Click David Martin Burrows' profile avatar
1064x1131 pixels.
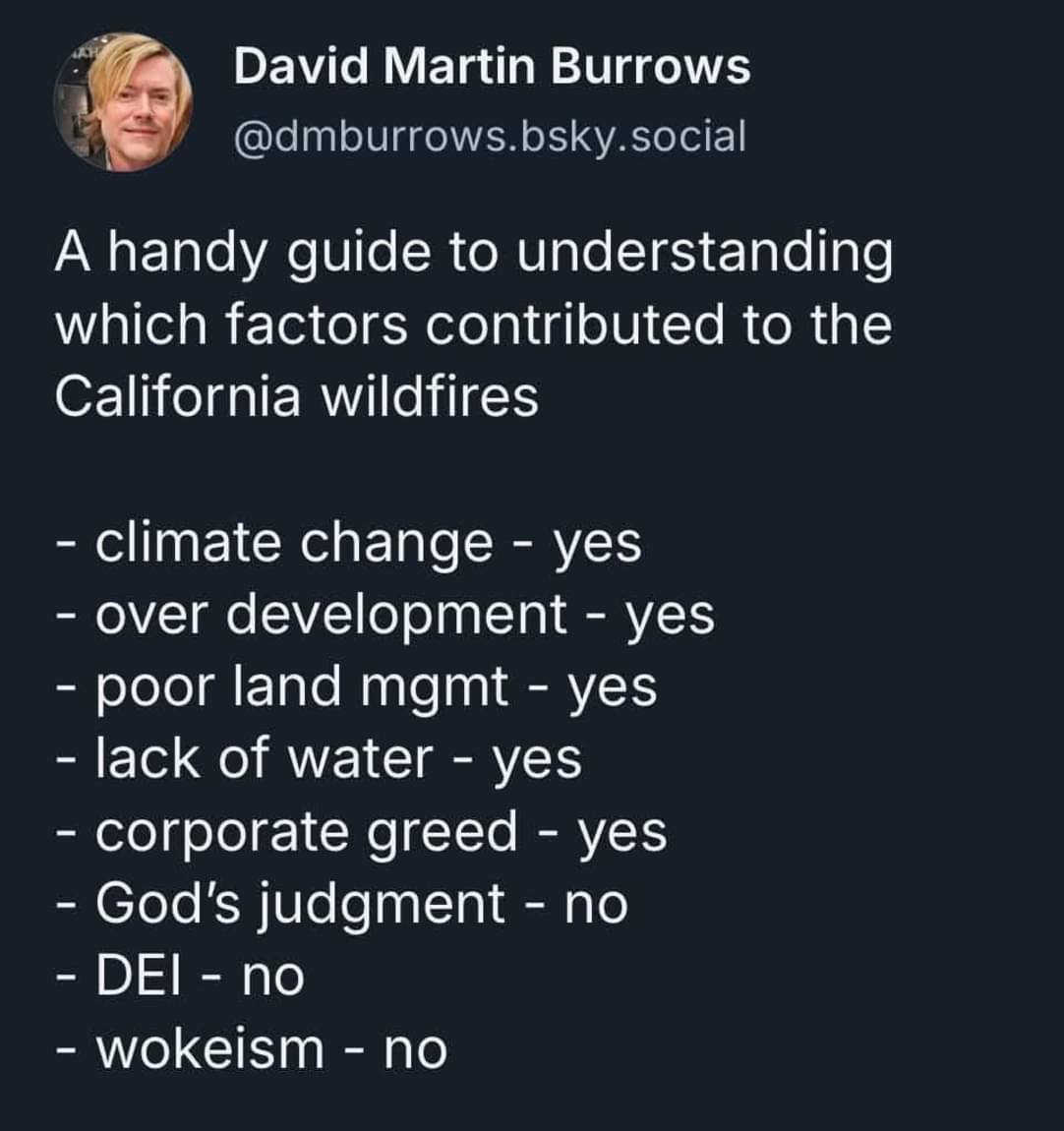point(123,102)
